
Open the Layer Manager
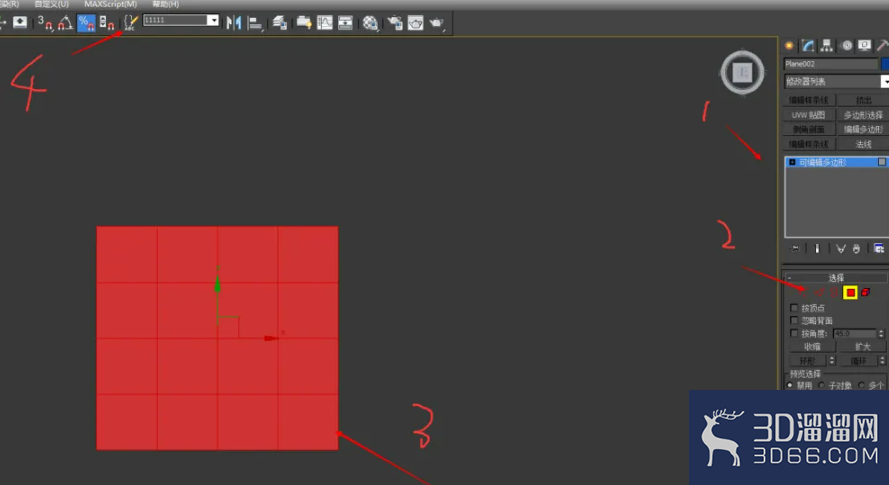point(279,23)
